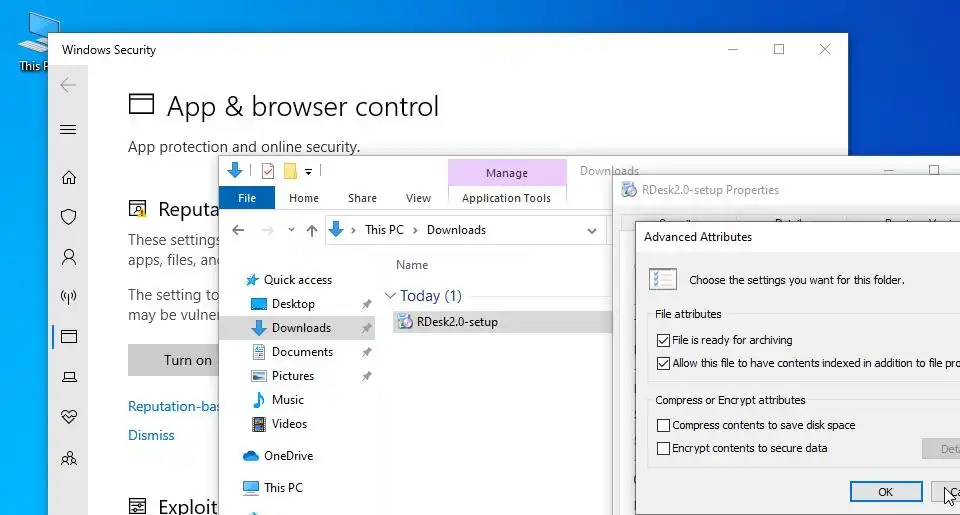Screen dimensions: 960x515
Task: Open Firewall & network protection icon
Action: click(x=69, y=297)
